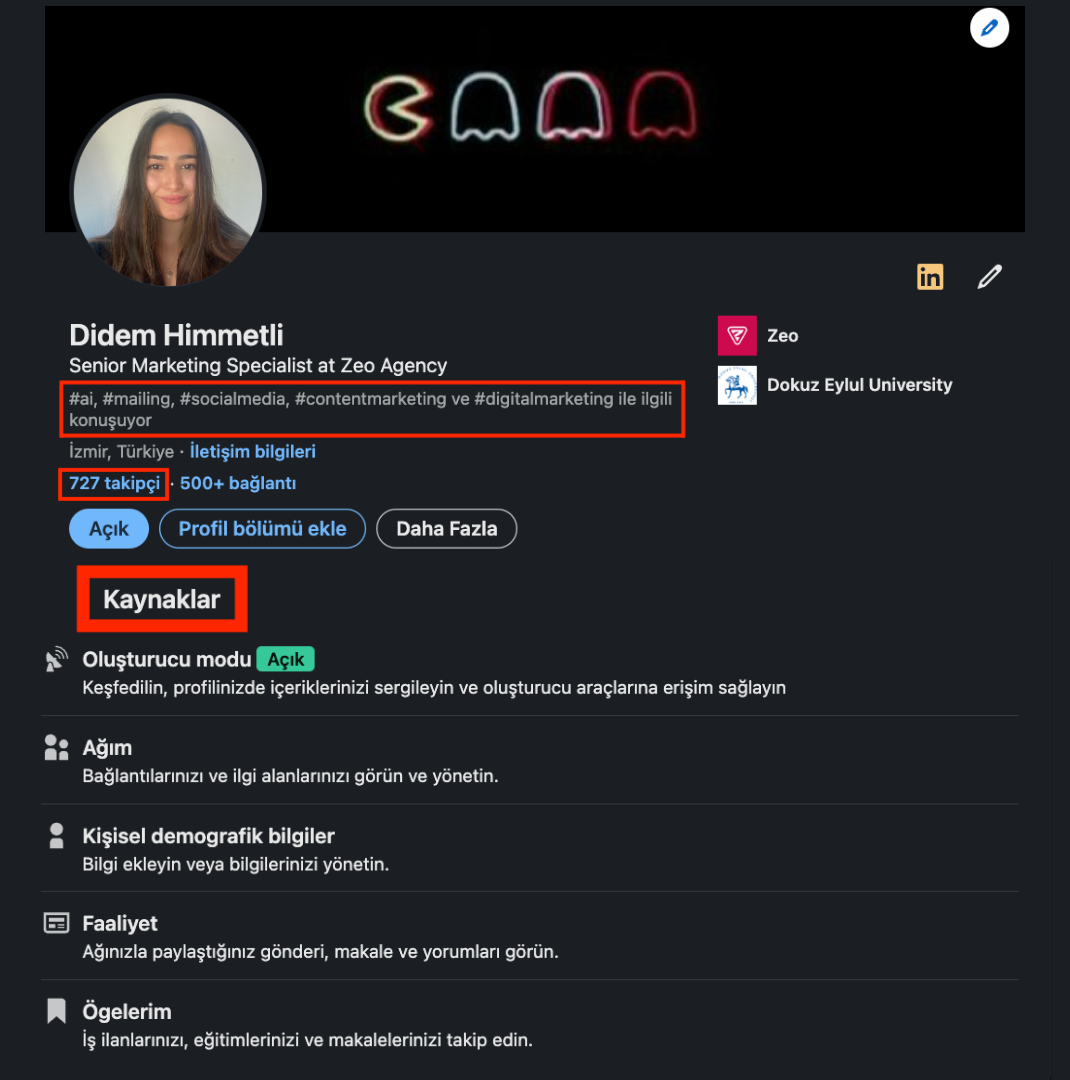
Task: Click the gold LinkedIn Premium badge icon
Action: coord(930,277)
